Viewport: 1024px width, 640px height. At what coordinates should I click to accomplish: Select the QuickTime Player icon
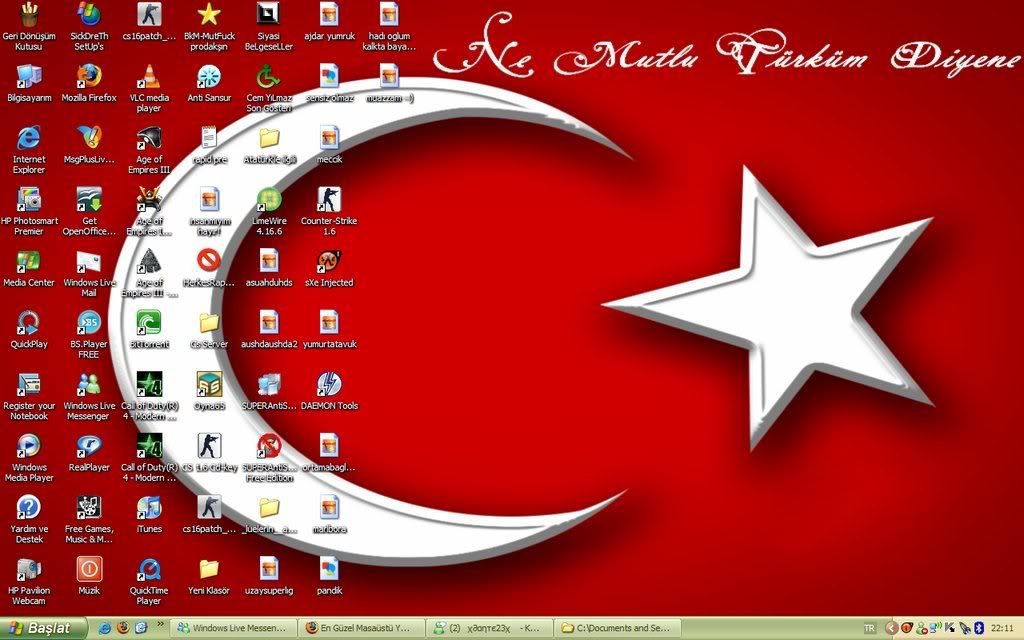[149, 570]
